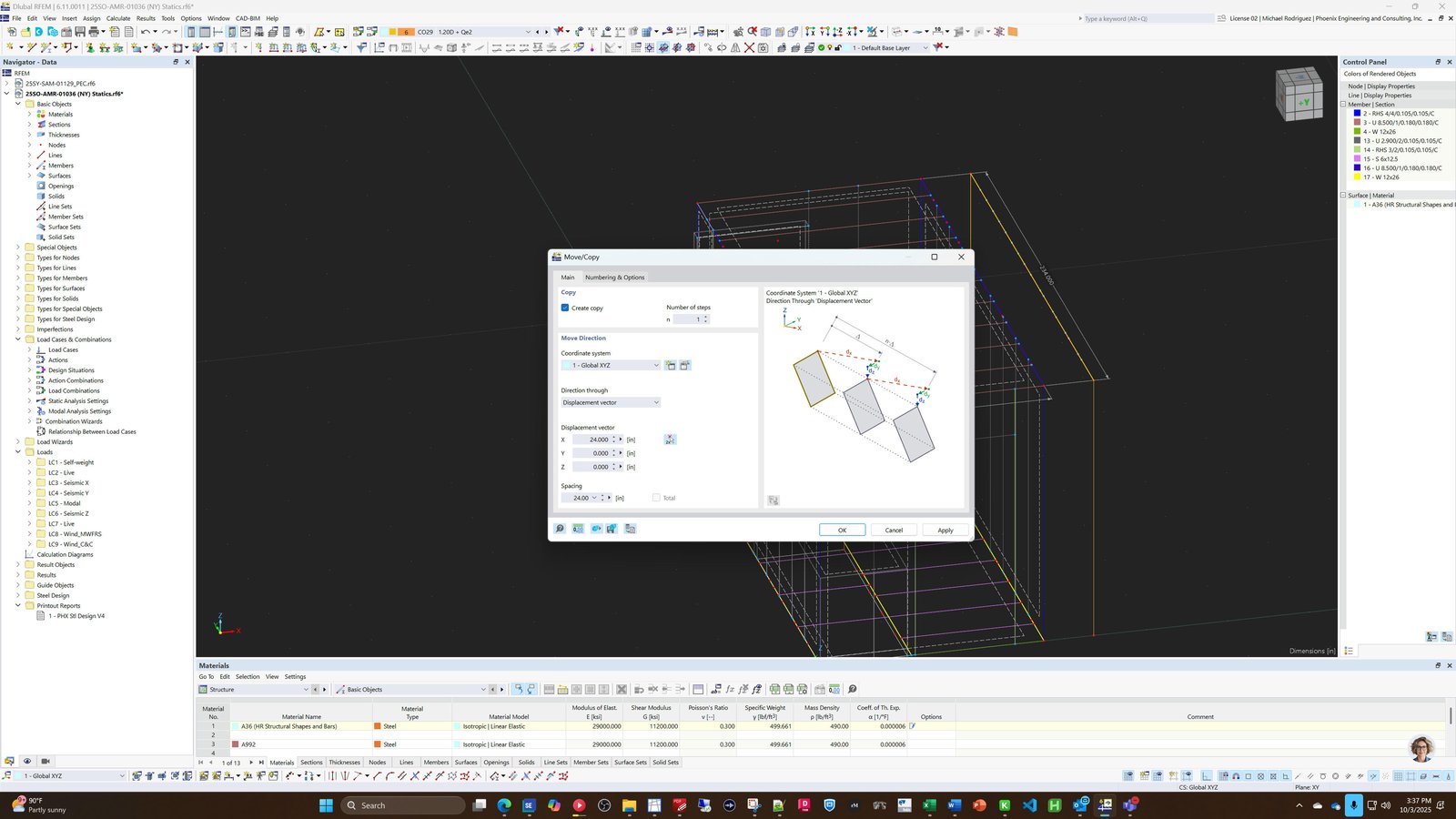Image resolution: width=1456 pixels, height=819 pixels.
Task: Click the new coordinate system icon
Action: [x=671, y=365]
